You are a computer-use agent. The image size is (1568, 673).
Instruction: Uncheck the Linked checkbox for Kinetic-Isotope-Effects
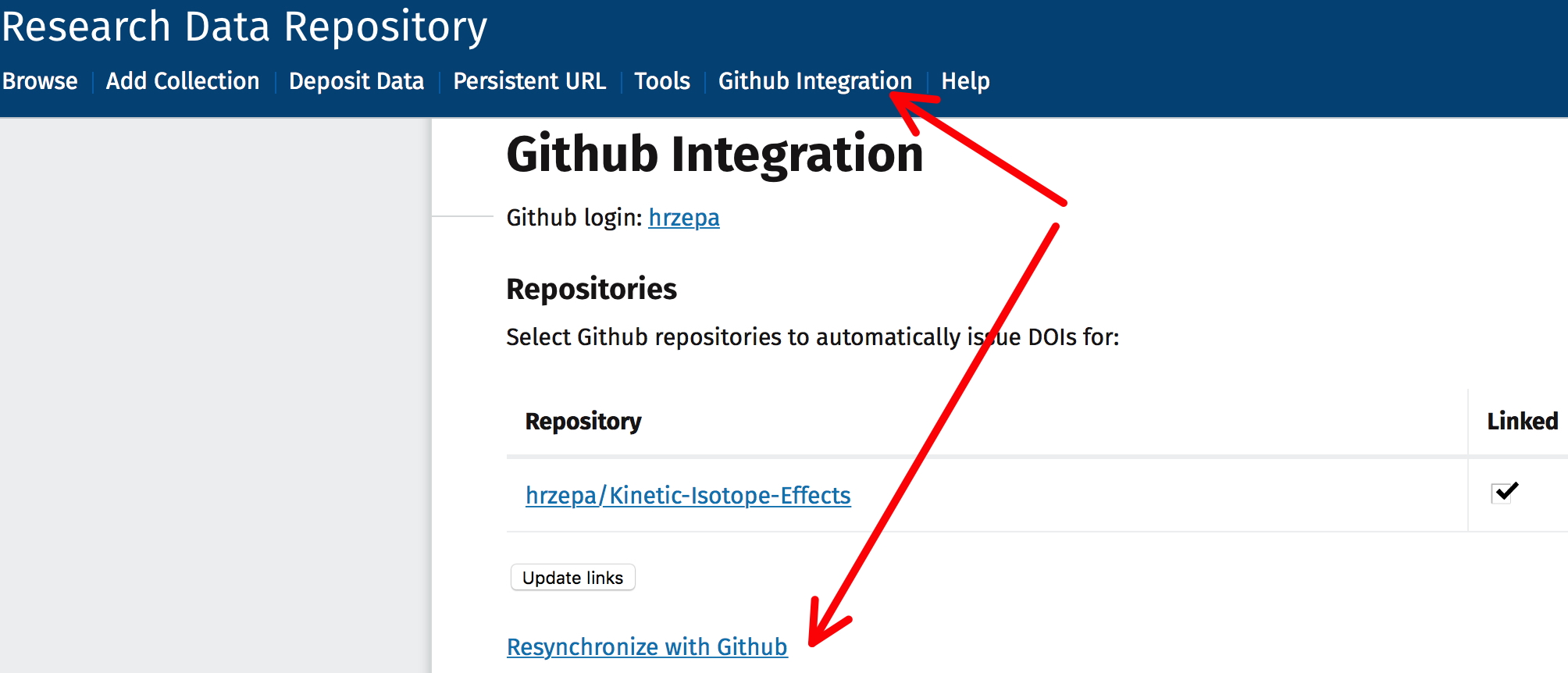click(1502, 493)
